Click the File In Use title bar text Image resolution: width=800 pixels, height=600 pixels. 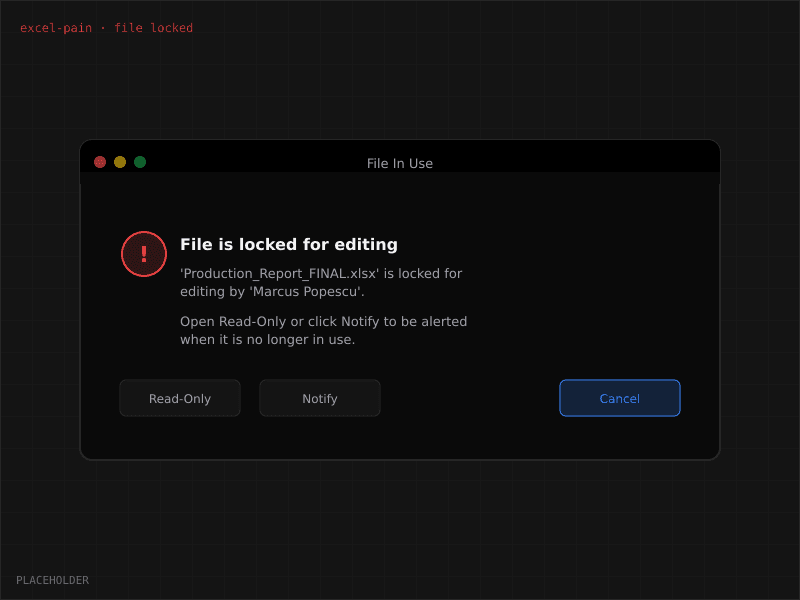point(400,163)
